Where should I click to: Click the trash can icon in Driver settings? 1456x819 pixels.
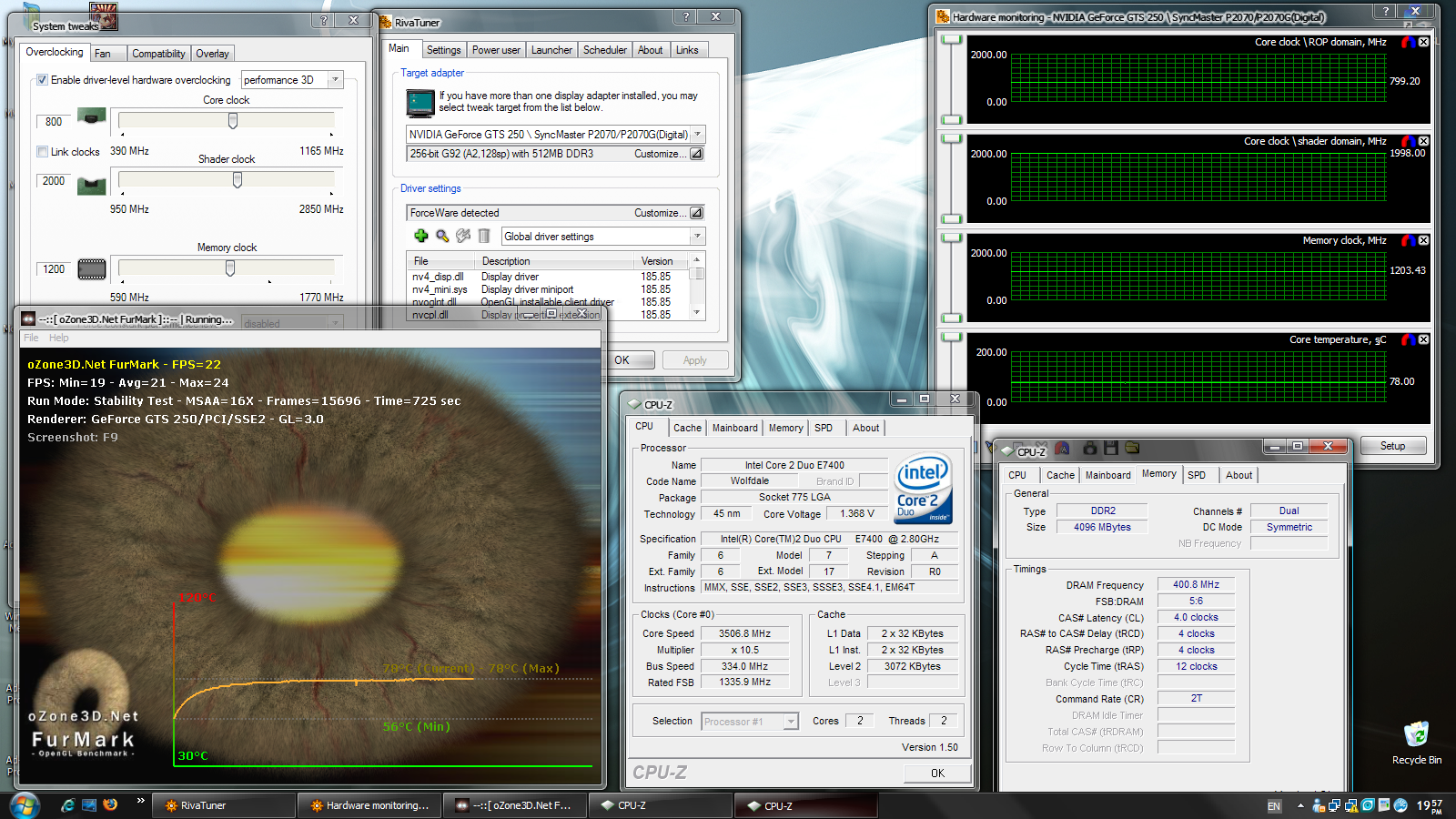point(484,236)
